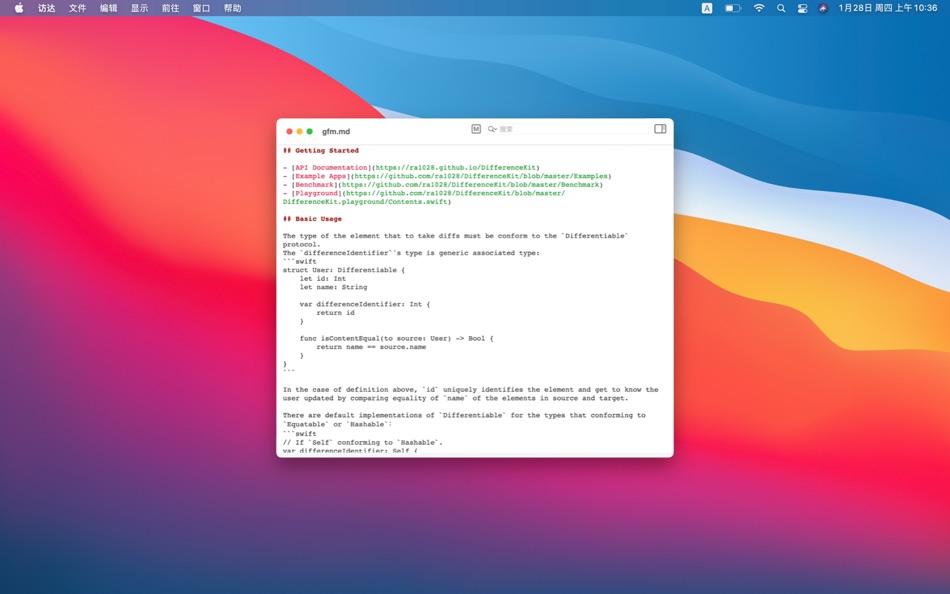
Task: Click the 'let id: Int' line
Action: 322,278
